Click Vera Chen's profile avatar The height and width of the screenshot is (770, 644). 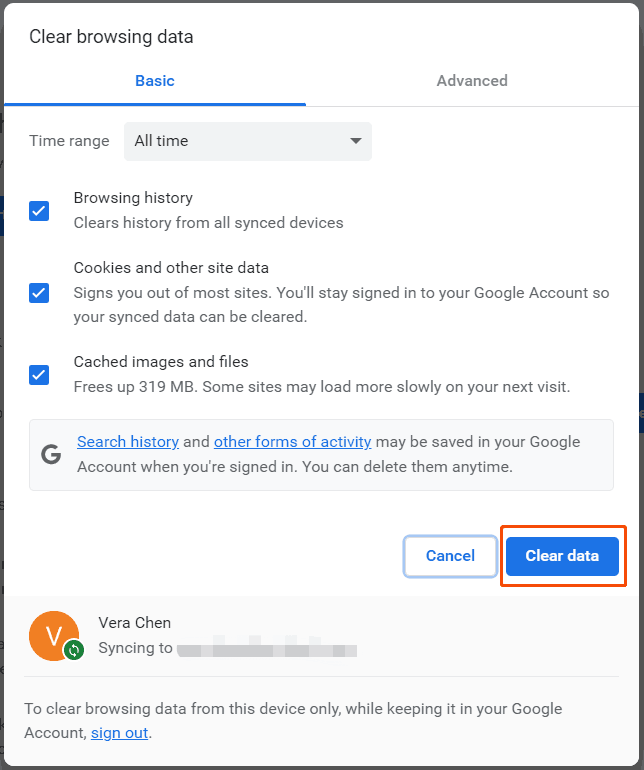click(x=54, y=635)
